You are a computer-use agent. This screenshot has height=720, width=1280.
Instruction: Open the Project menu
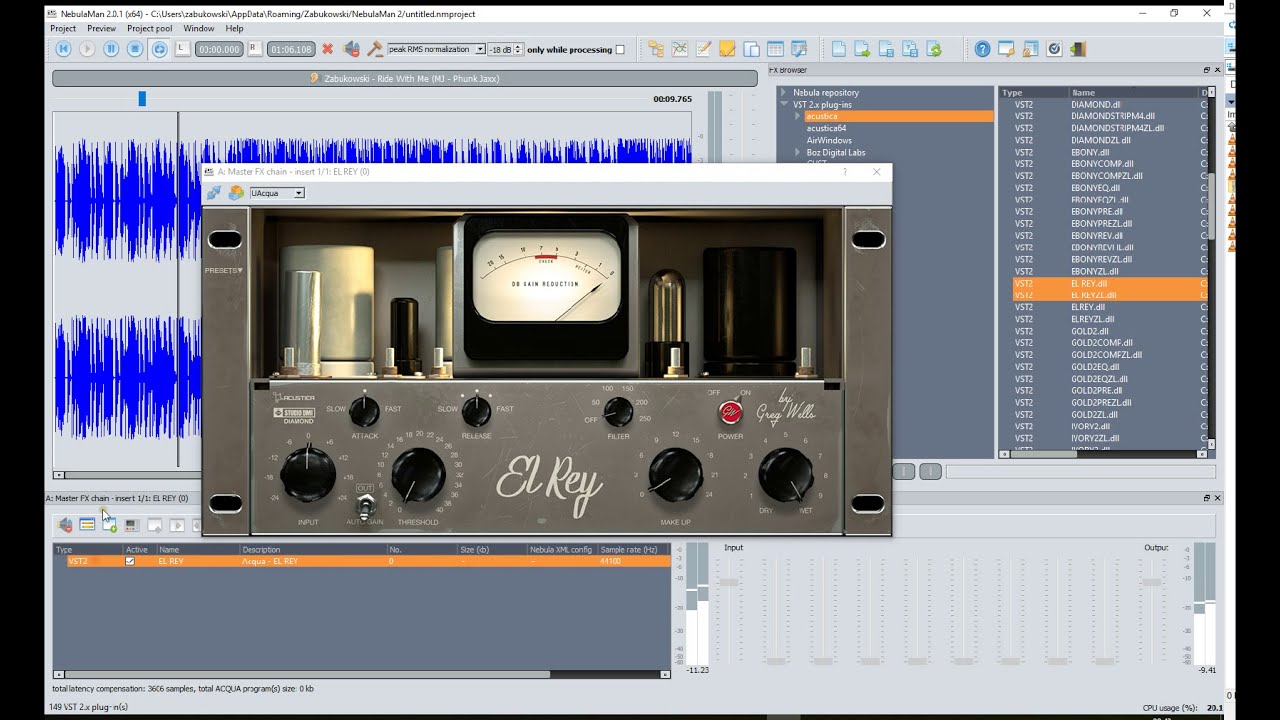tap(63, 29)
